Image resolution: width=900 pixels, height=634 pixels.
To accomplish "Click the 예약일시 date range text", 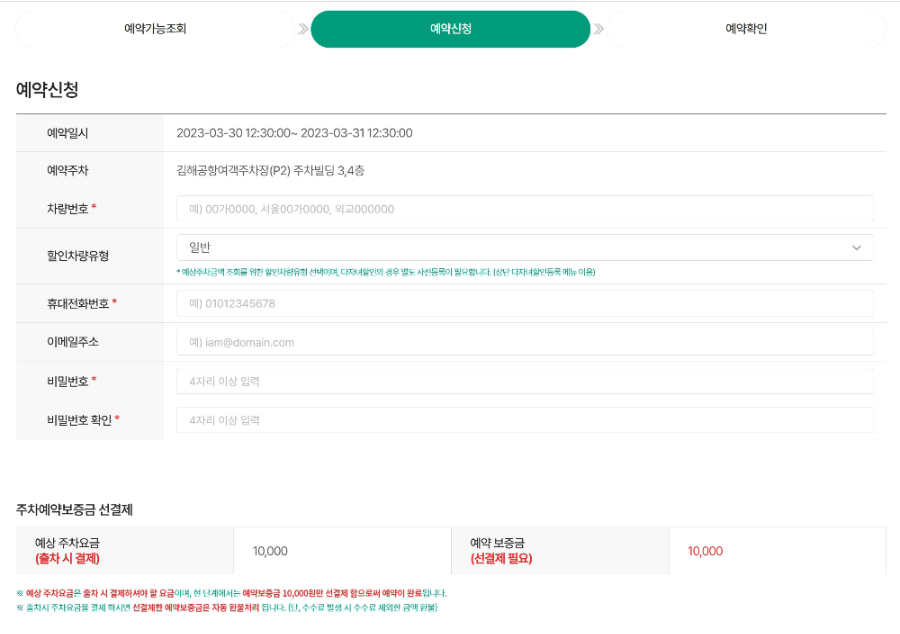I will coord(294,133).
